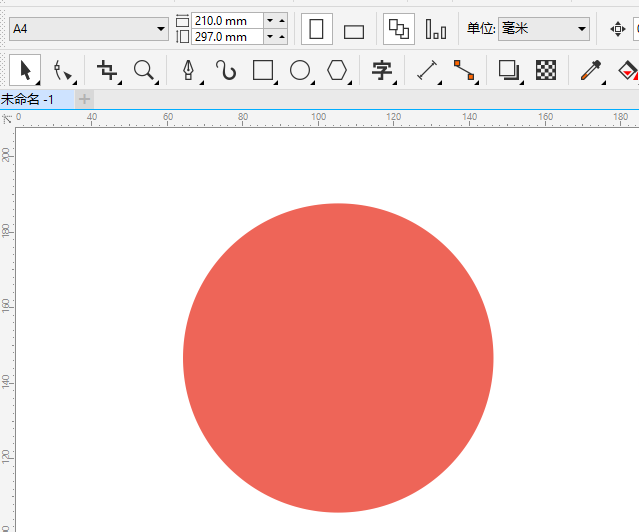Select the Pen tool
Image resolution: width=639 pixels, height=532 pixels.
tap(188, 70)
